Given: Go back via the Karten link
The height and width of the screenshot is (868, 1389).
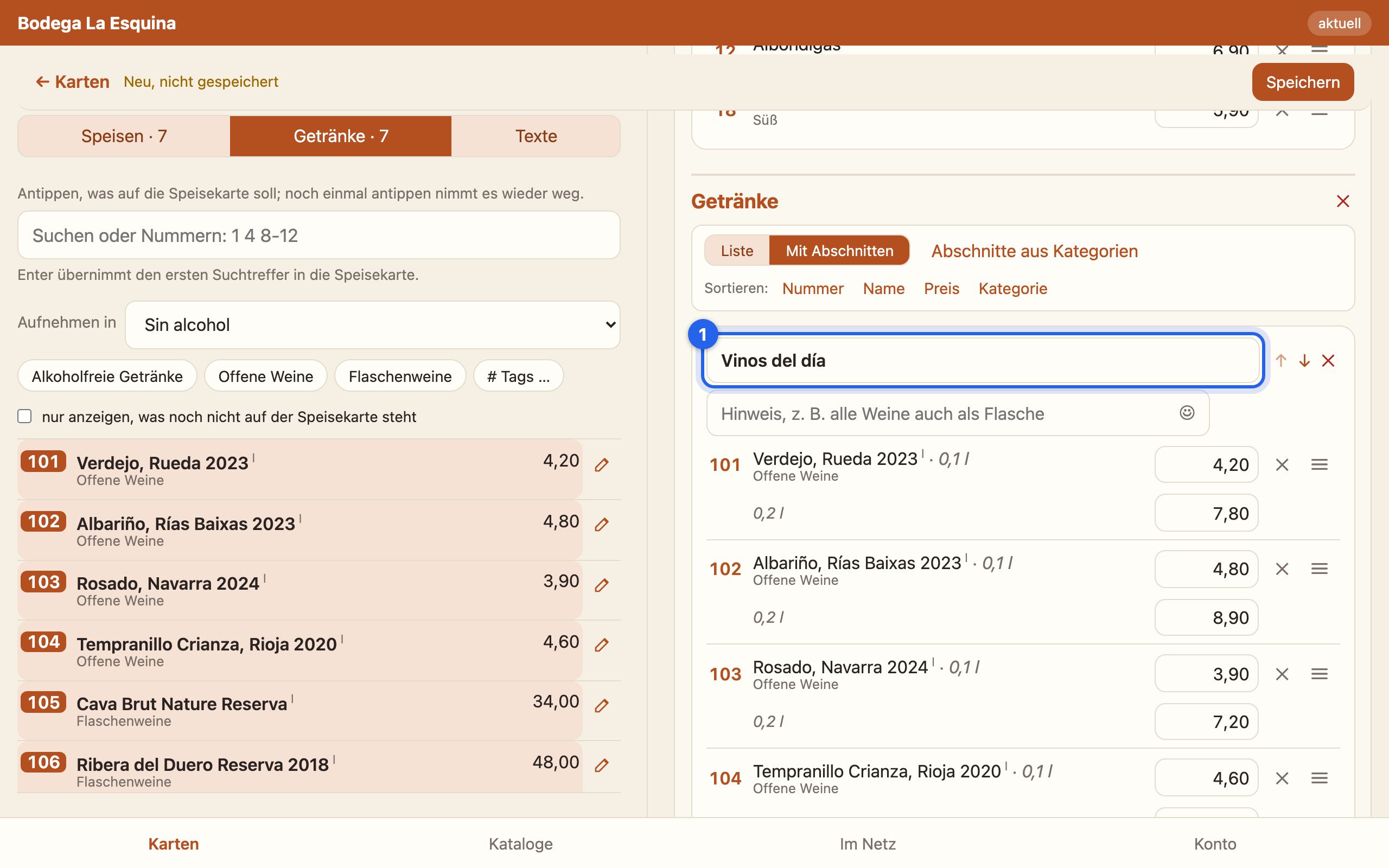Looking at the screenshot, I should pos(72,82).
